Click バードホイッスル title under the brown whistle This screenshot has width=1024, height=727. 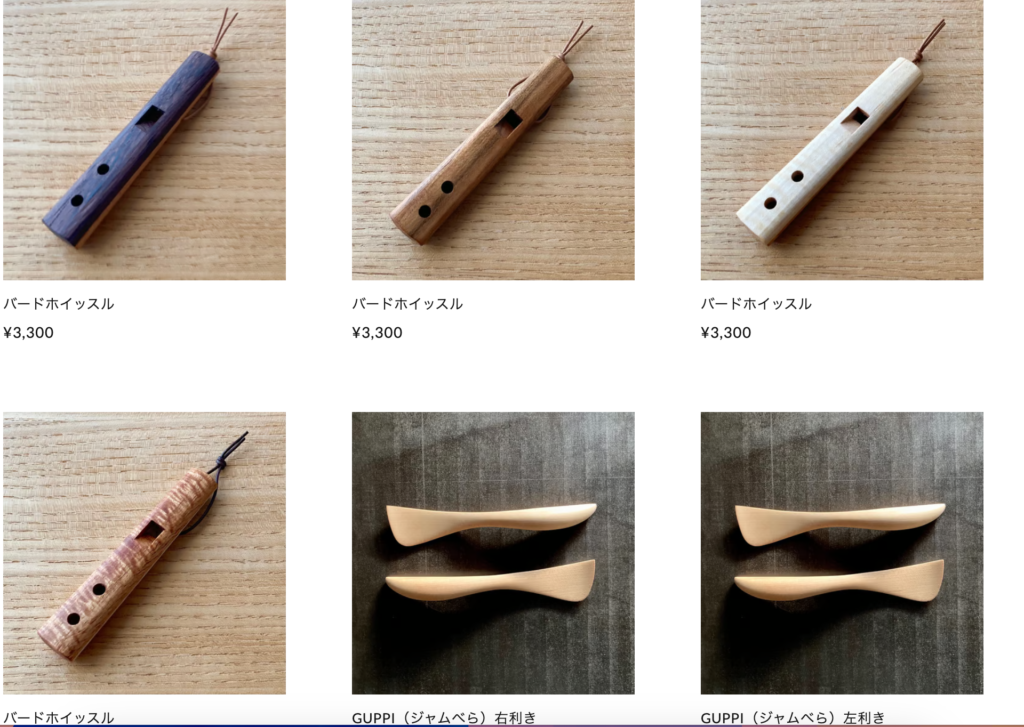pyautogui.click(x=408, y=304)
